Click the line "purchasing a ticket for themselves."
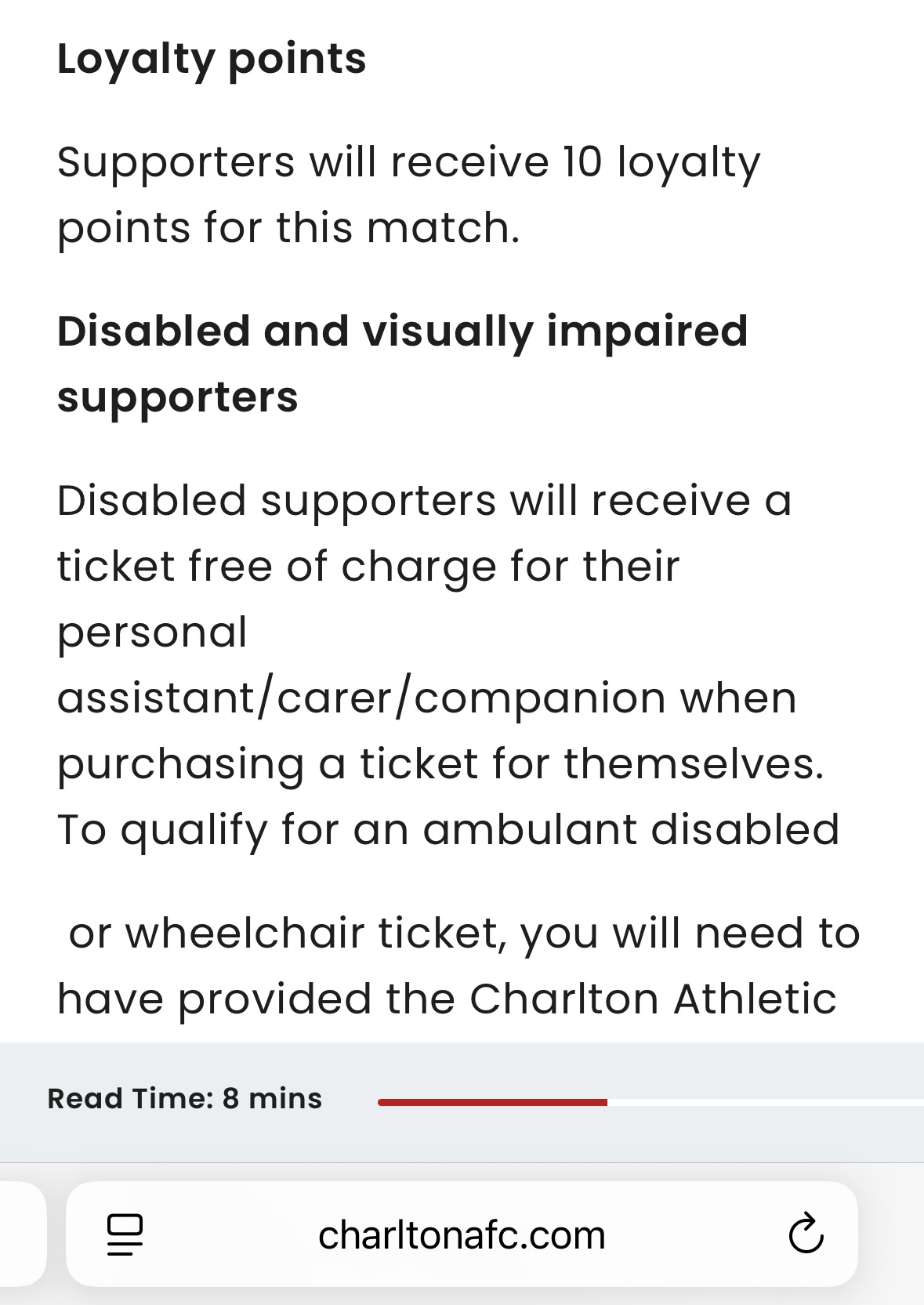 [440, 765]
